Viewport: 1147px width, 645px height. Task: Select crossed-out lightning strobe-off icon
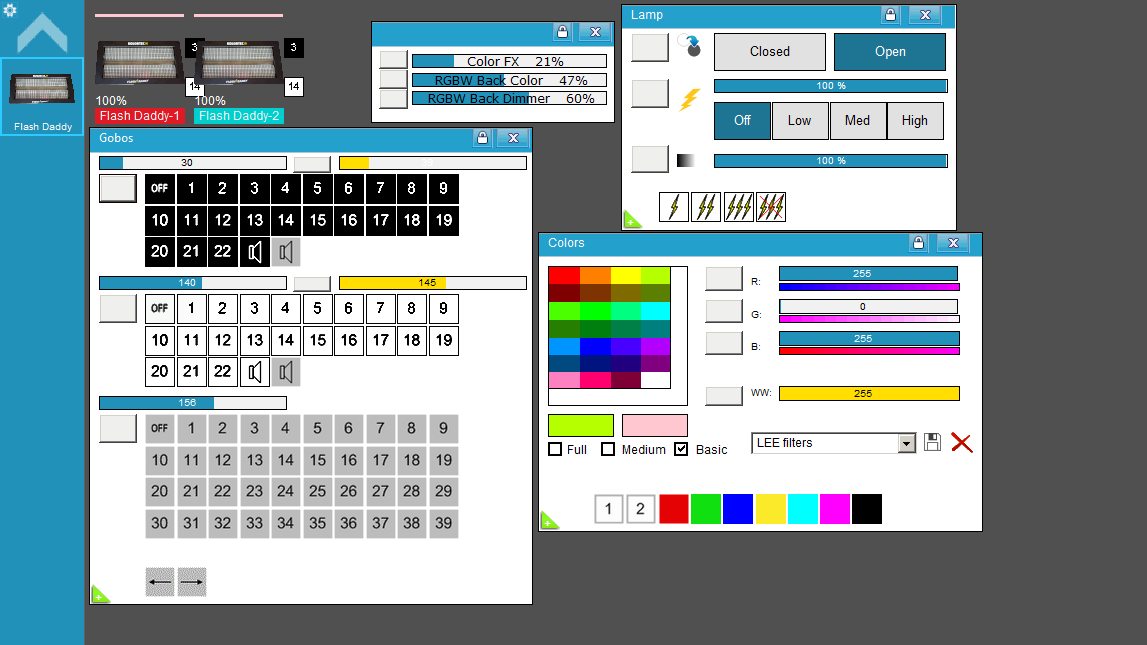point(770,207)
